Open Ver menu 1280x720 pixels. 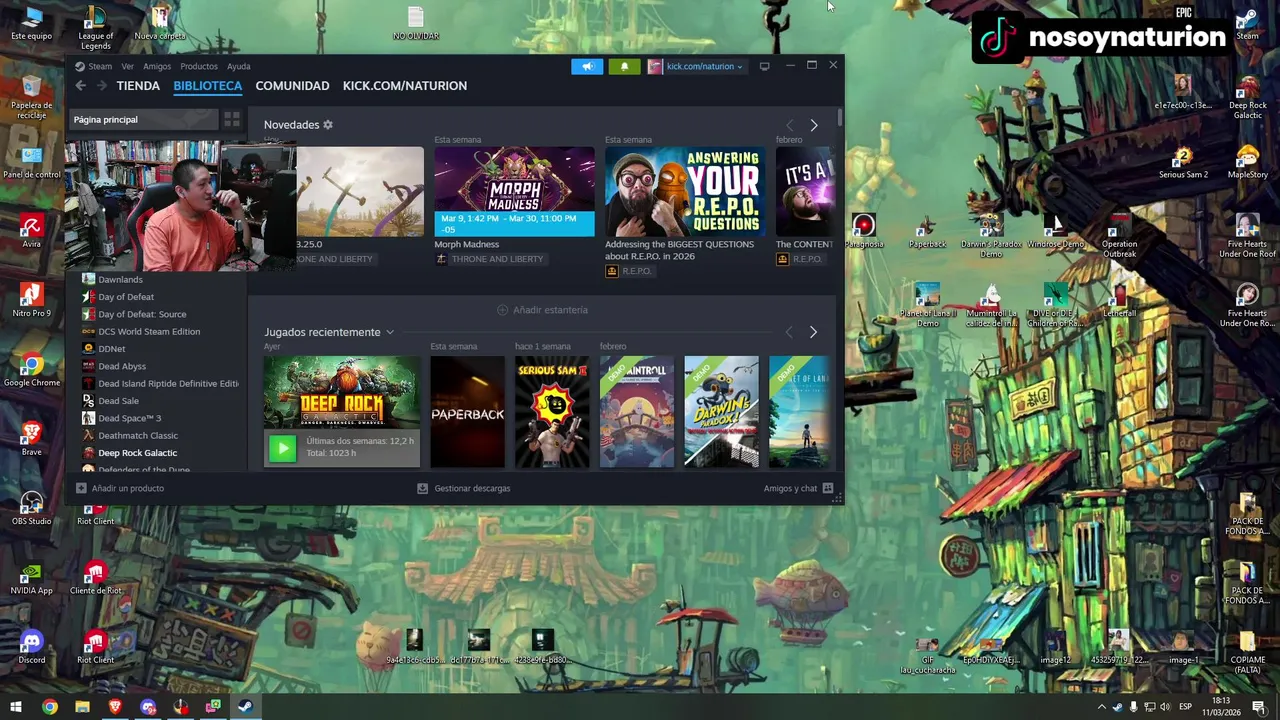(x=127, y=66)
